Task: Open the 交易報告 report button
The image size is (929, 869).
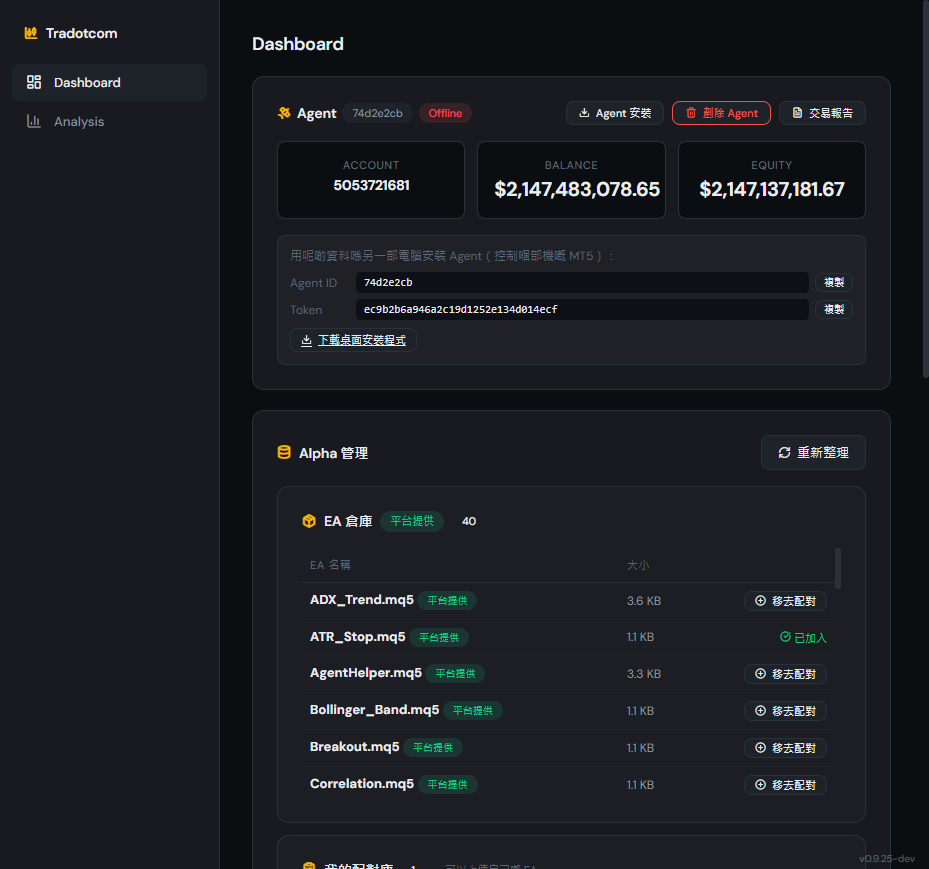Action: 822,113
